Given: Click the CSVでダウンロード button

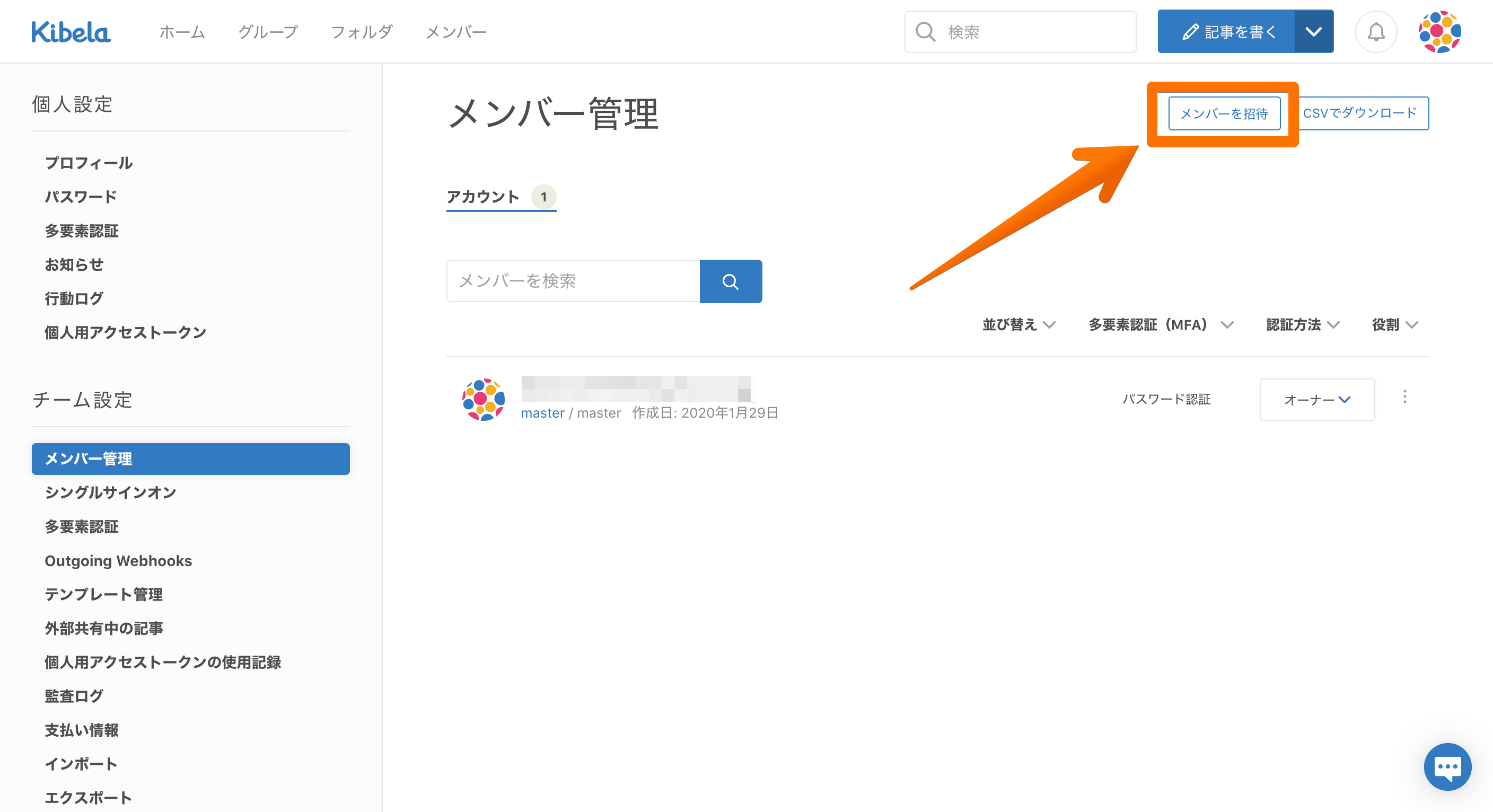Looking at the screenshot, I should coord(1360,113).
